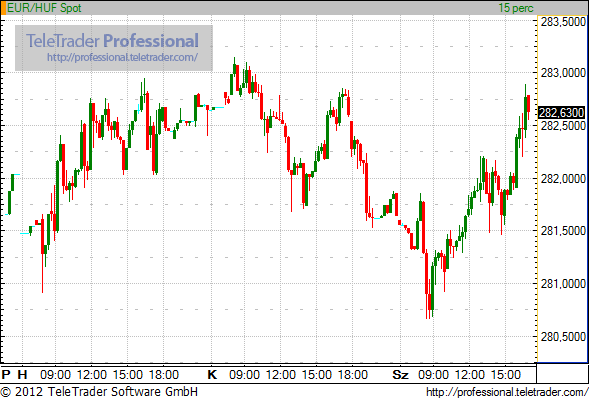589x401 pixels.
Task: Select the 281,0000 price axis label
Action: 563,283
